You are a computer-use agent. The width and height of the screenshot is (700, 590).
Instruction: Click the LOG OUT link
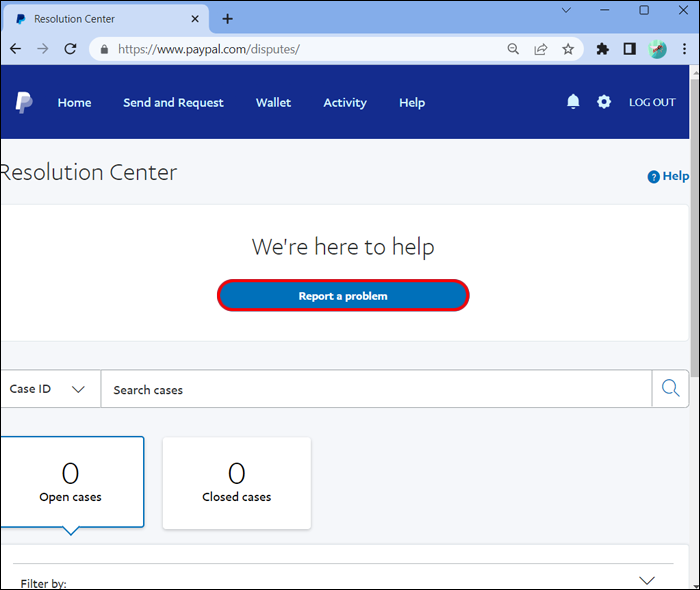(x=652, y=102)
